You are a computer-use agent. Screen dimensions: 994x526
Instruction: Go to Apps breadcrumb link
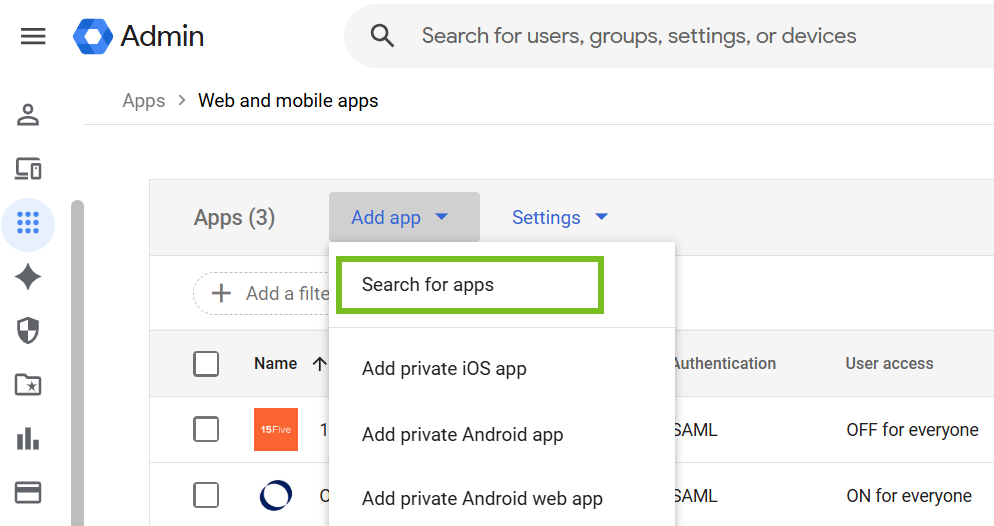pos(144,101)
